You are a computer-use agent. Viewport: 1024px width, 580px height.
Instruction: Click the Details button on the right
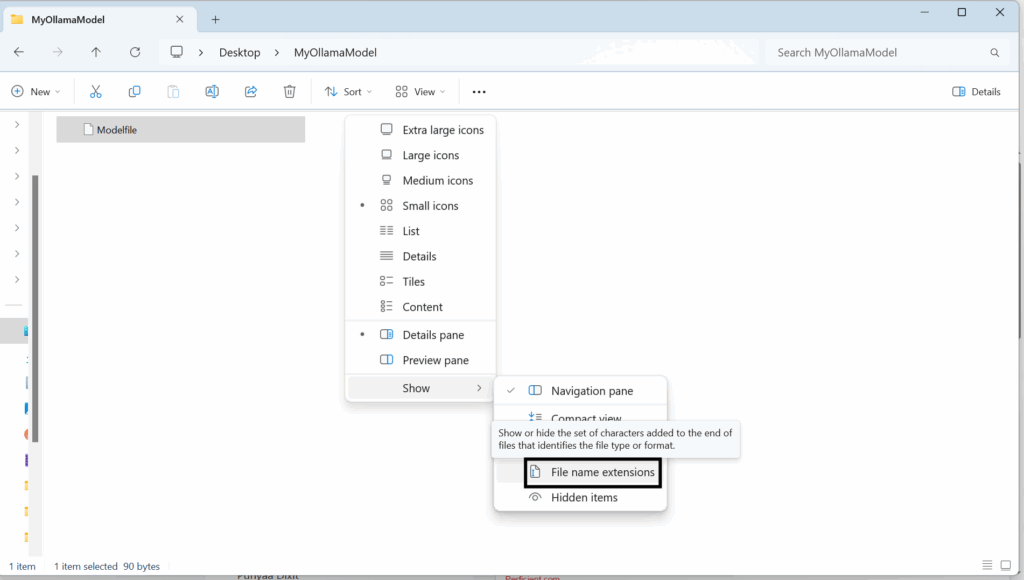coord(975,91)
